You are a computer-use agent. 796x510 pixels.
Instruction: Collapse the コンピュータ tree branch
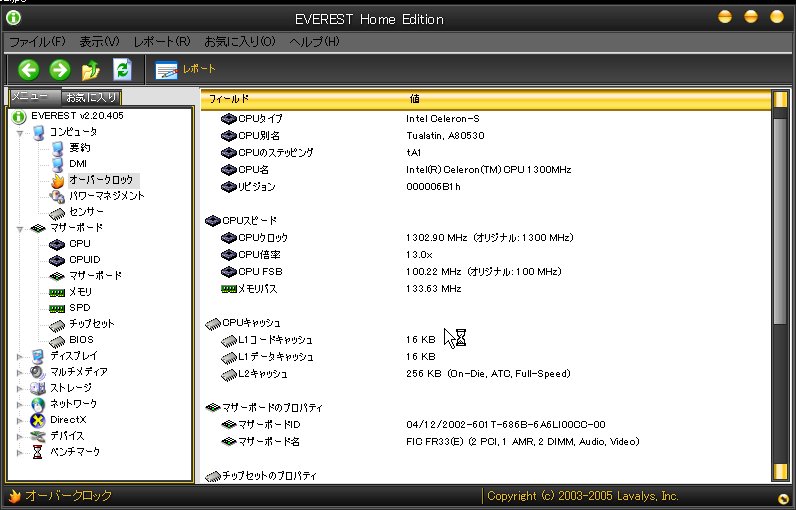[20, 133]
